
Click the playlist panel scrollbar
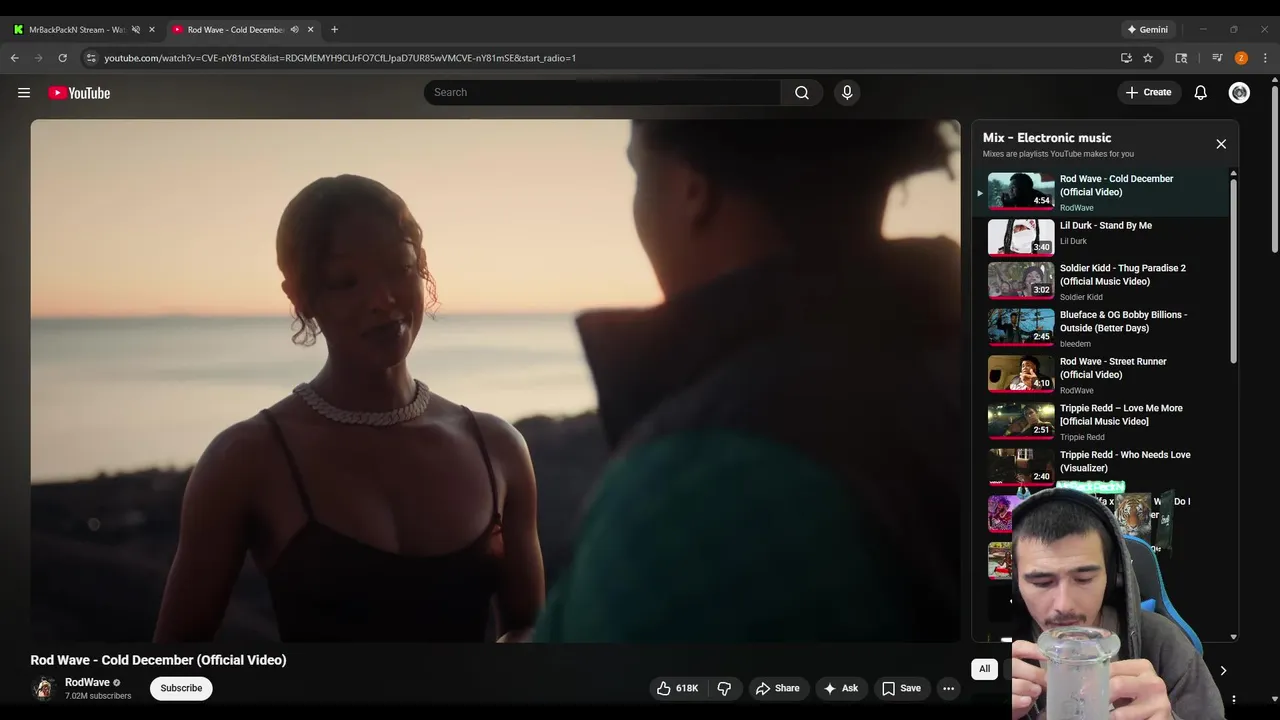1233,270
